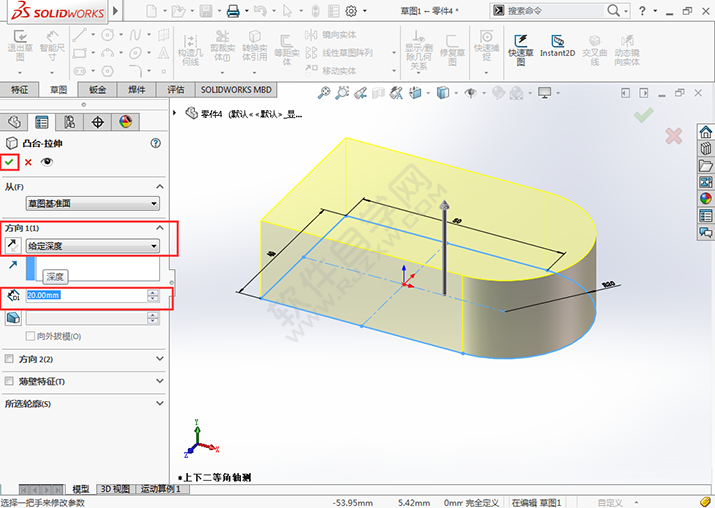The height and width of the screenshot is (508, 715).
Task: Enable Direction 2 checkbox
Action: tap(9, 359)
